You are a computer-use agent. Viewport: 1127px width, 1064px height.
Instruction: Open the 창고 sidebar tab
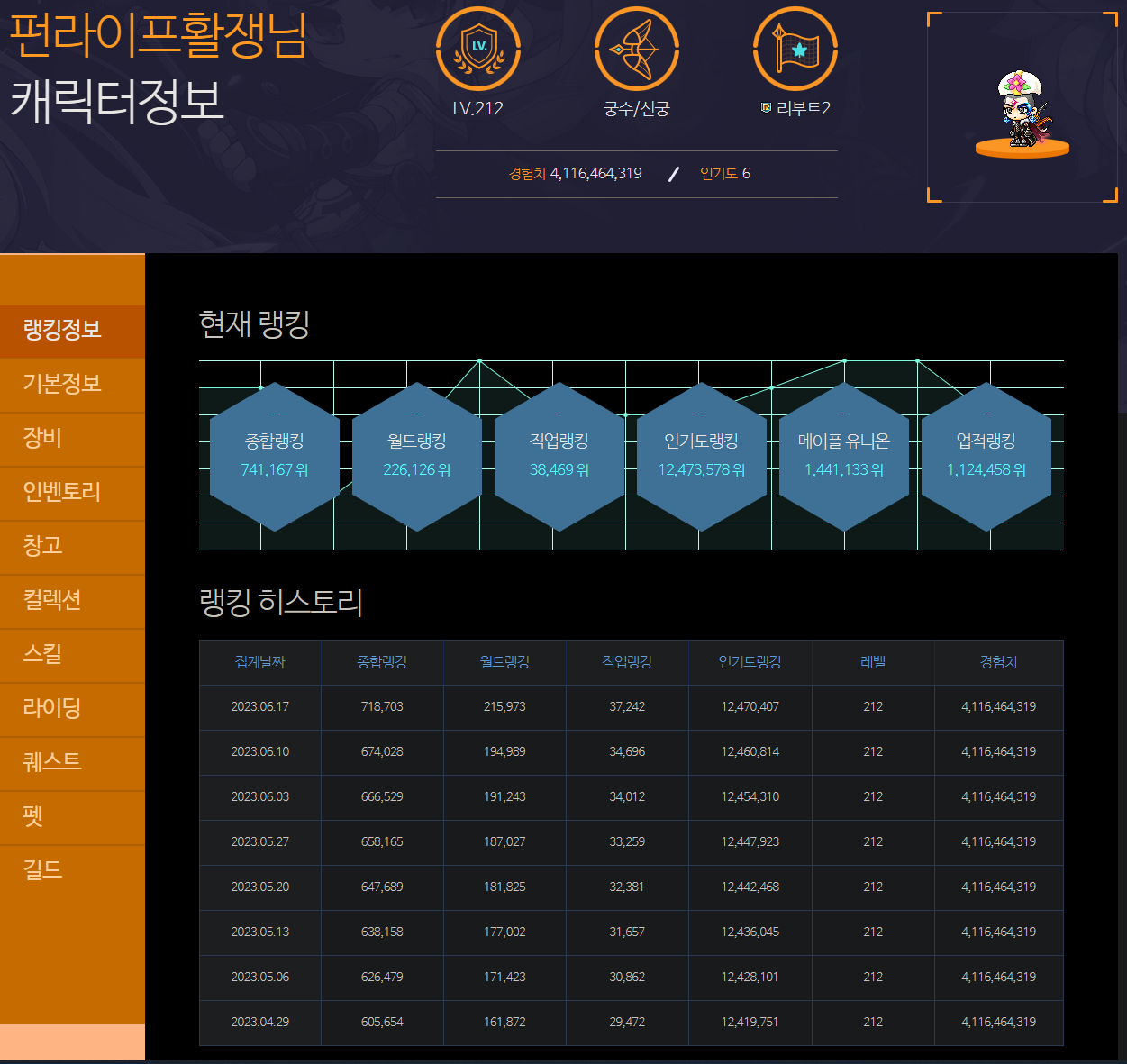tap(72, 548)
